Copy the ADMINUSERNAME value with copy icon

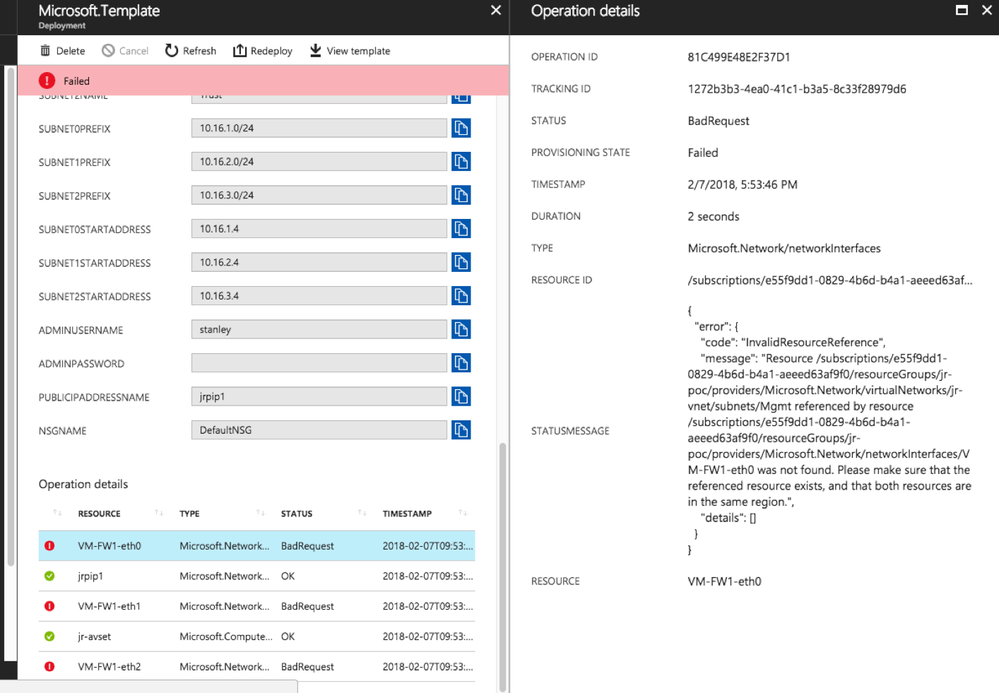[x=460, y=330]
